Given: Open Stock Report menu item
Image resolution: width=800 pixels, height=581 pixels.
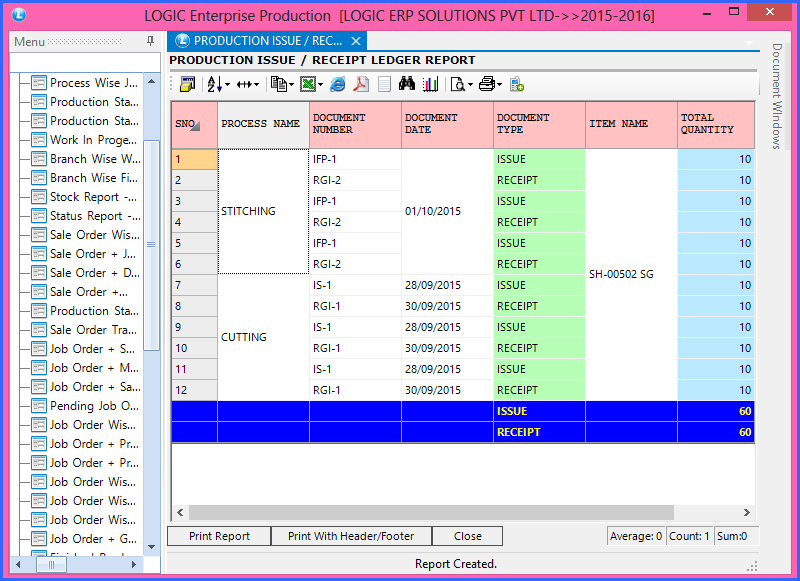Looking at the screenshot, I should click(x=84, y=197).
